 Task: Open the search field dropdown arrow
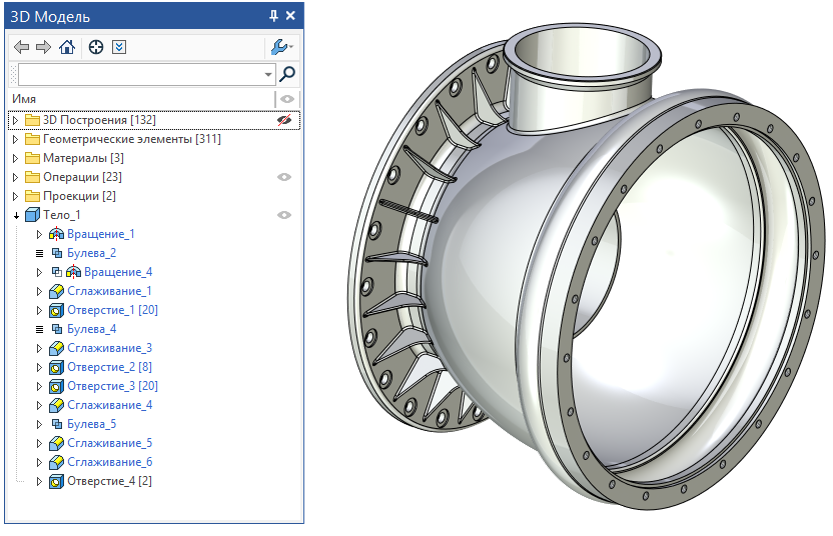(268, 74)
